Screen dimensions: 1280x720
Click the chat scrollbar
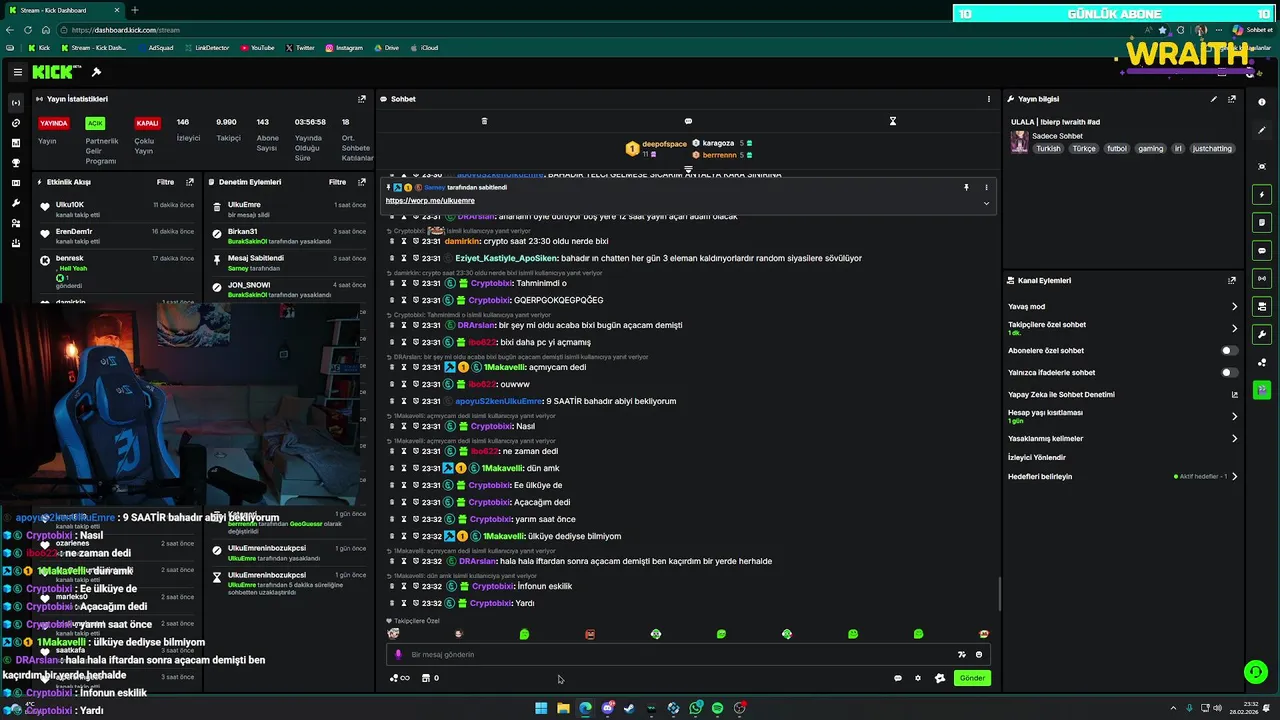coord(999,595)
